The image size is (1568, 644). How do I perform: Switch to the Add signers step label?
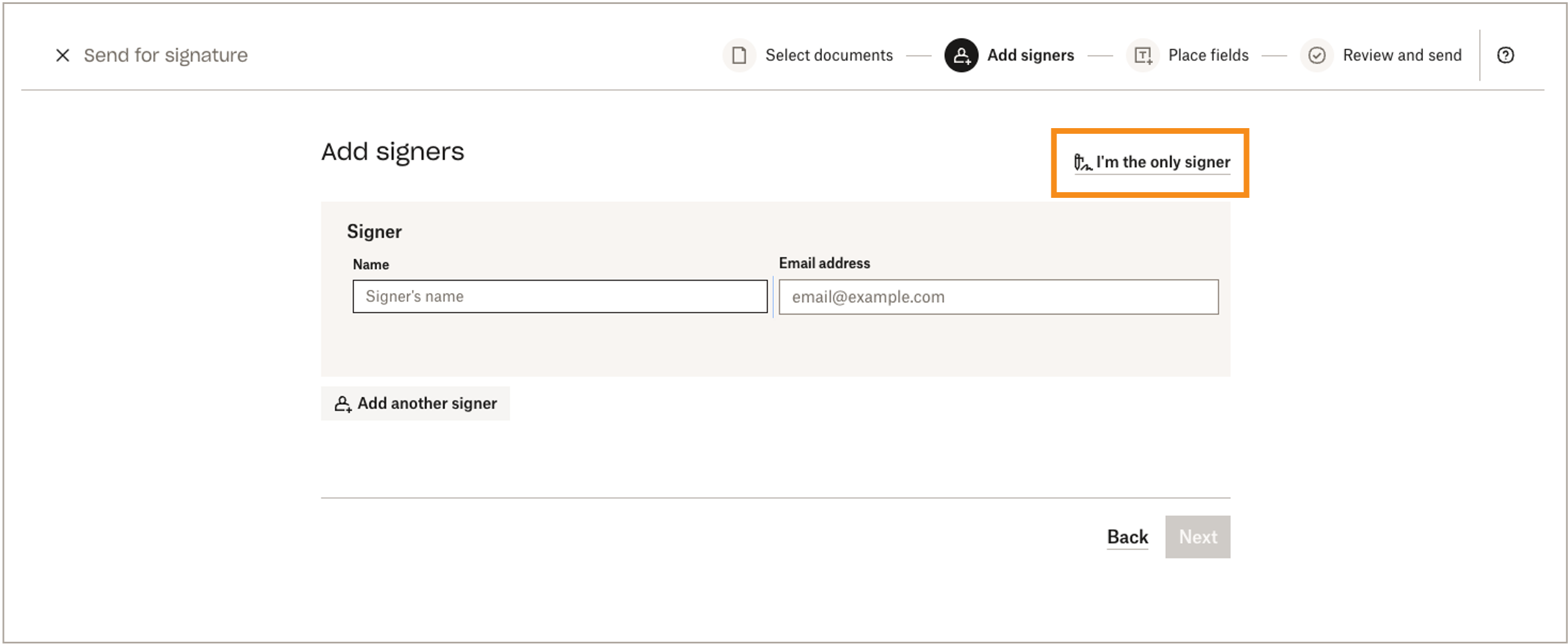click(x=1030, y=56)
